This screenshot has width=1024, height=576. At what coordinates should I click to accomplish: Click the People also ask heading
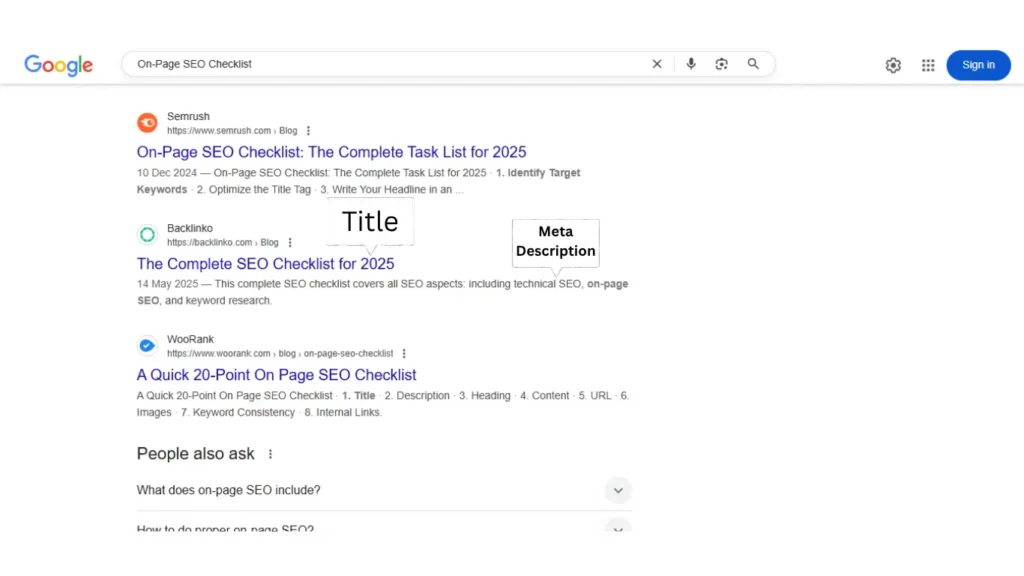click(195, 454)
